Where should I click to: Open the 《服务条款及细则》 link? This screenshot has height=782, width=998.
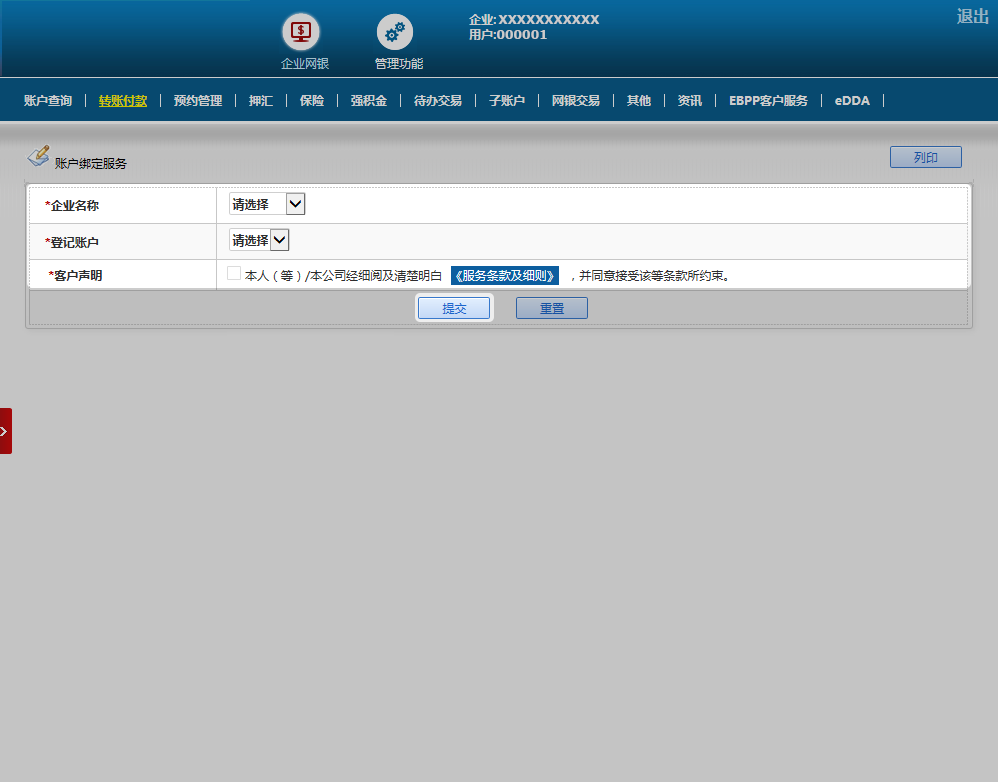tap(505, 276)
